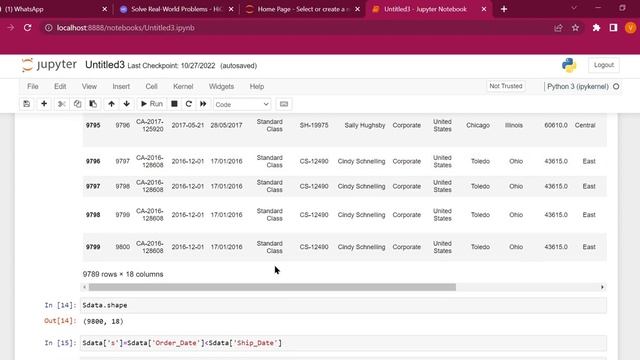640x360 pixels.
Task: Close the Untitled3 Jupyter Notebook tab
Action: pyautogui.click(x=484, y=9)
